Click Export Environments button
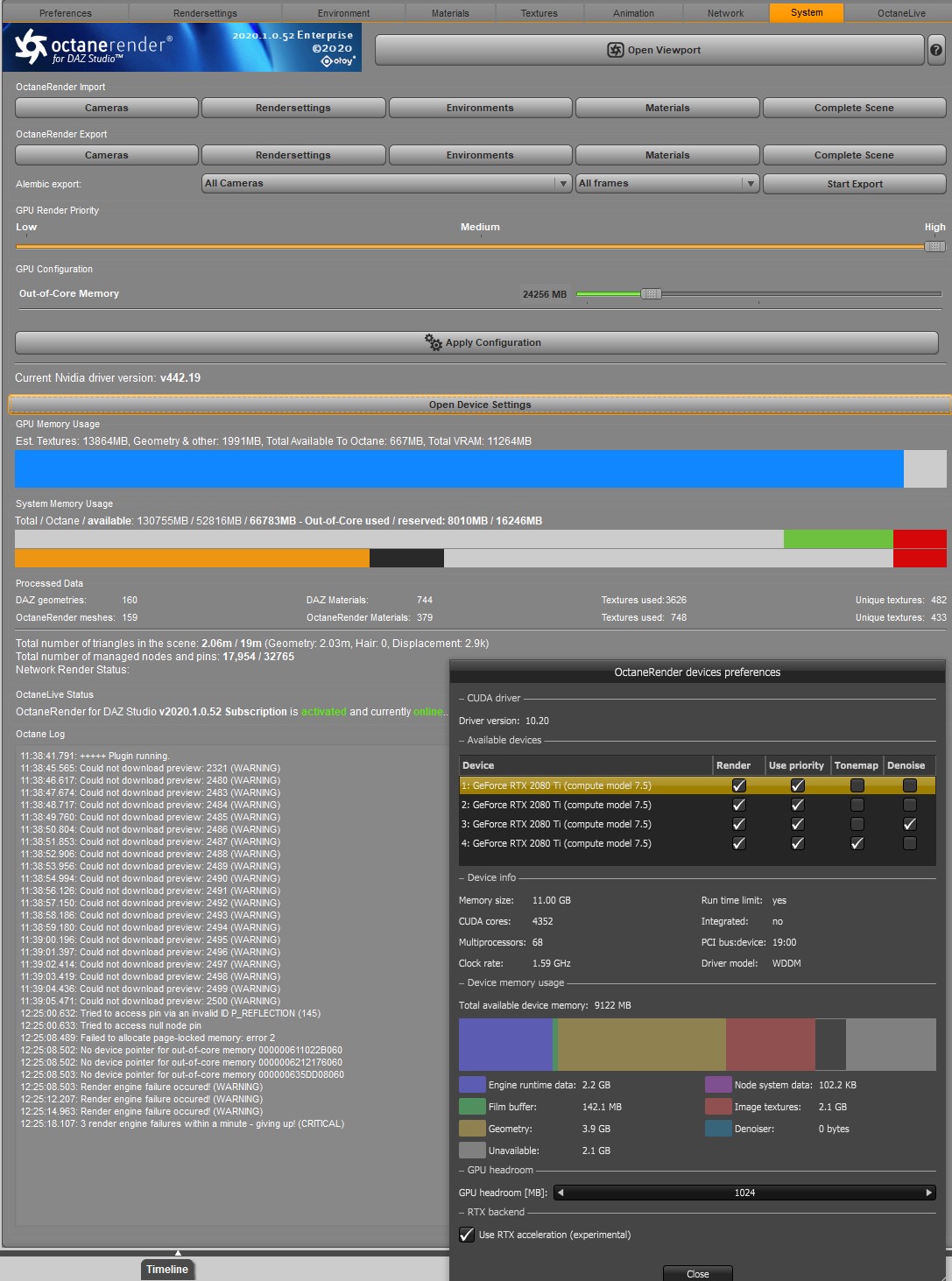The height and width of the screenshot is (1281, 952). 480,155
